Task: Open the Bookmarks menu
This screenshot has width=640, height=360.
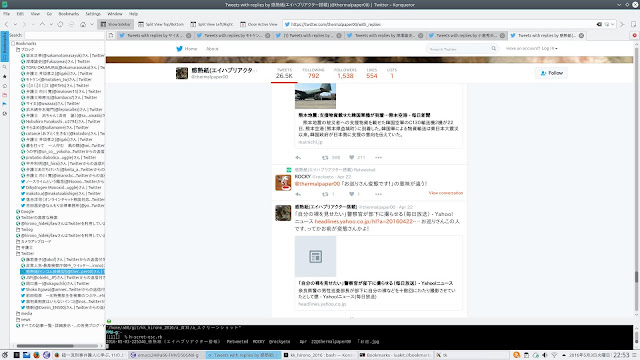Action: click(69, 14)
